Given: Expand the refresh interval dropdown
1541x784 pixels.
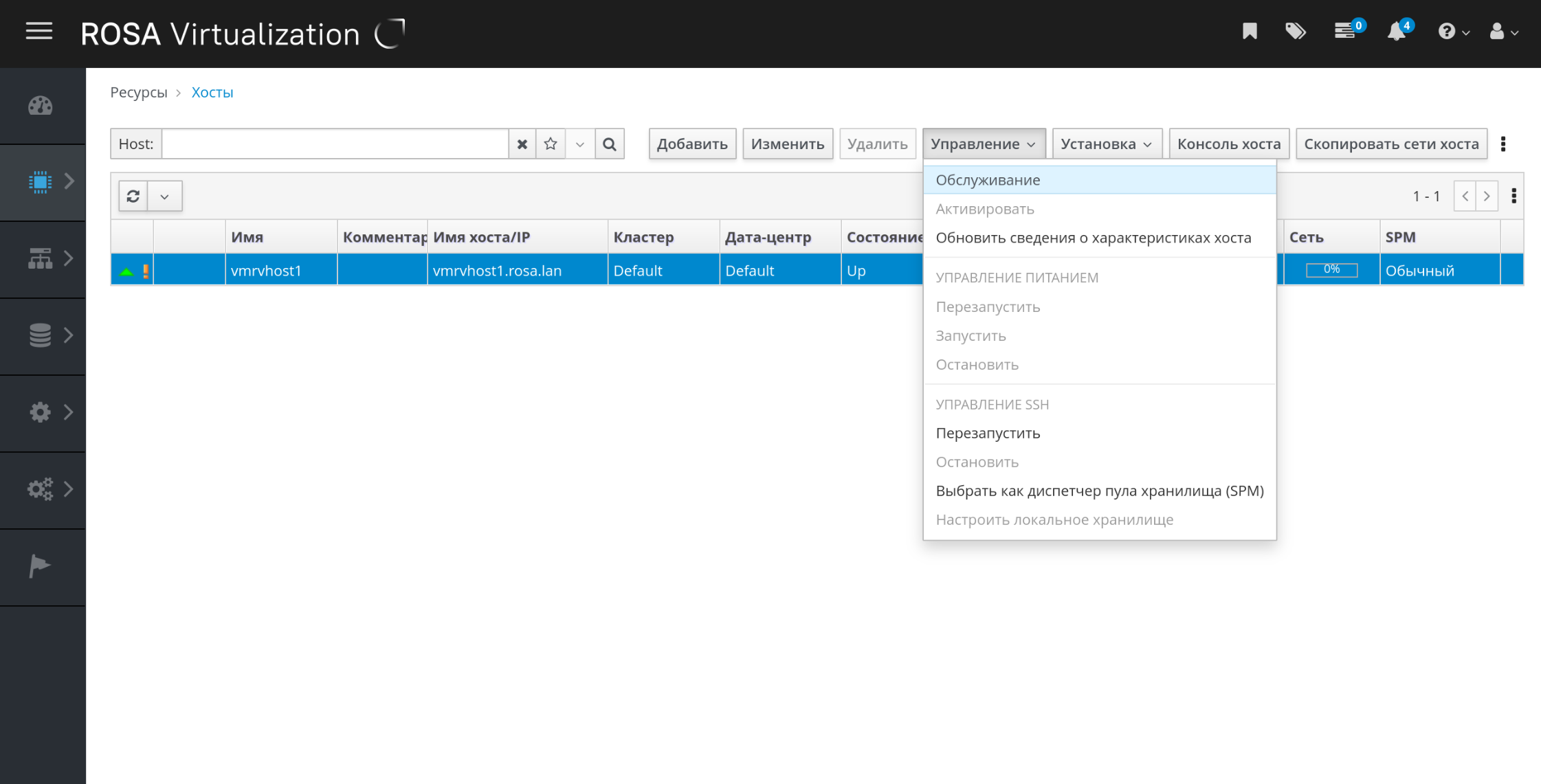Looking at the screenshot, I should [165, 197].
